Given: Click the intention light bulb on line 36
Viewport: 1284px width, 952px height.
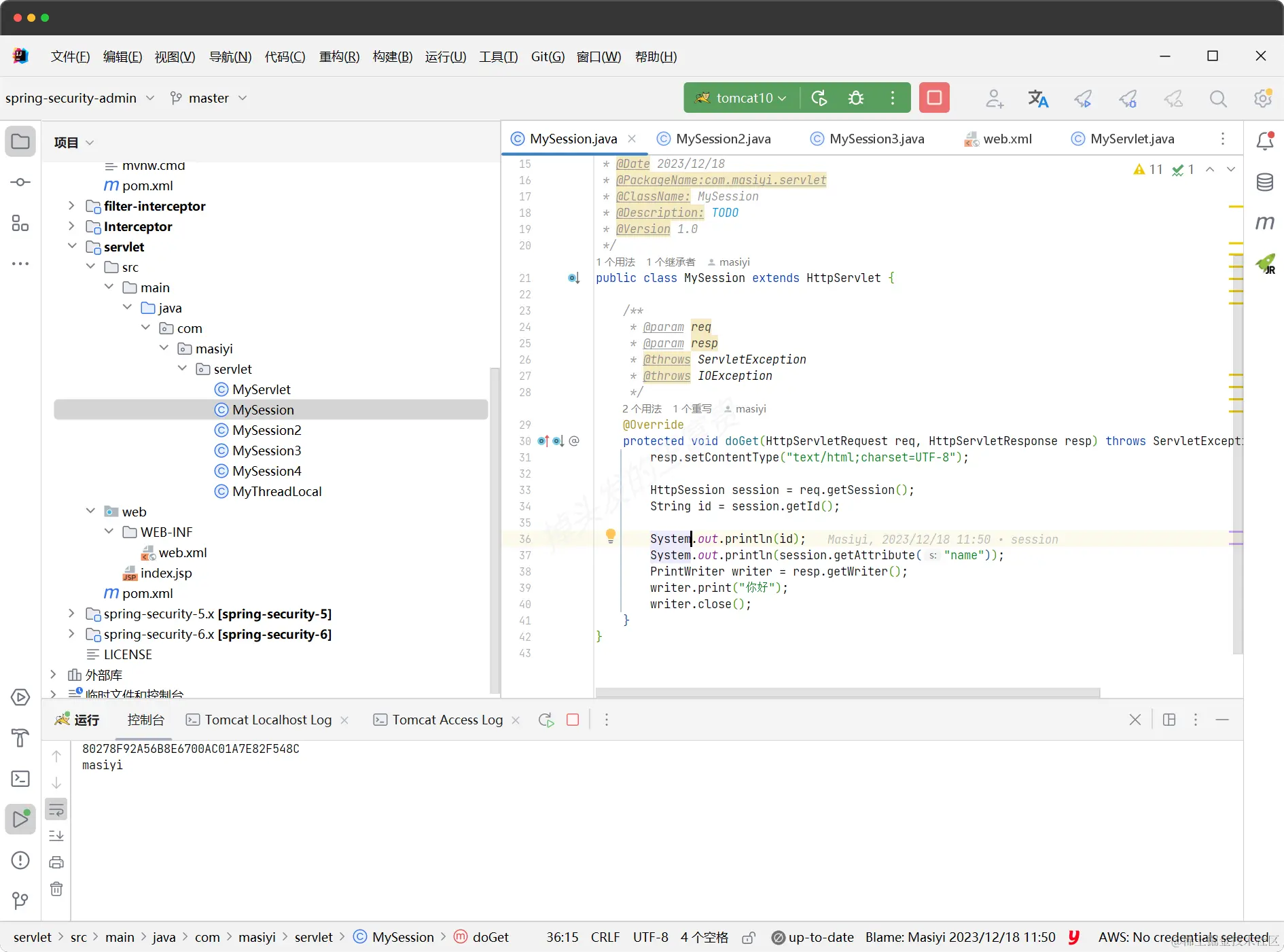Looking at the screenshot, I should pos(611,536).
